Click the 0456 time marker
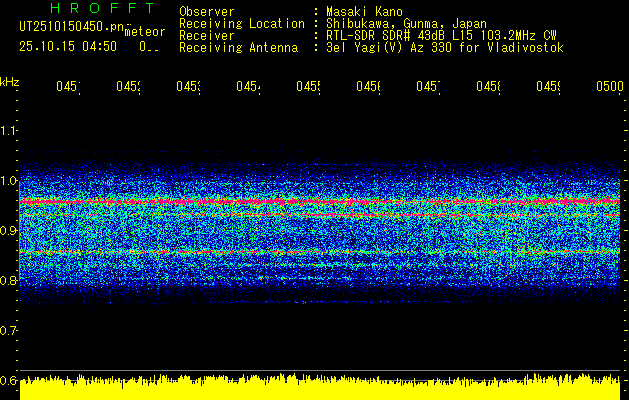 (x=369, y=86)
